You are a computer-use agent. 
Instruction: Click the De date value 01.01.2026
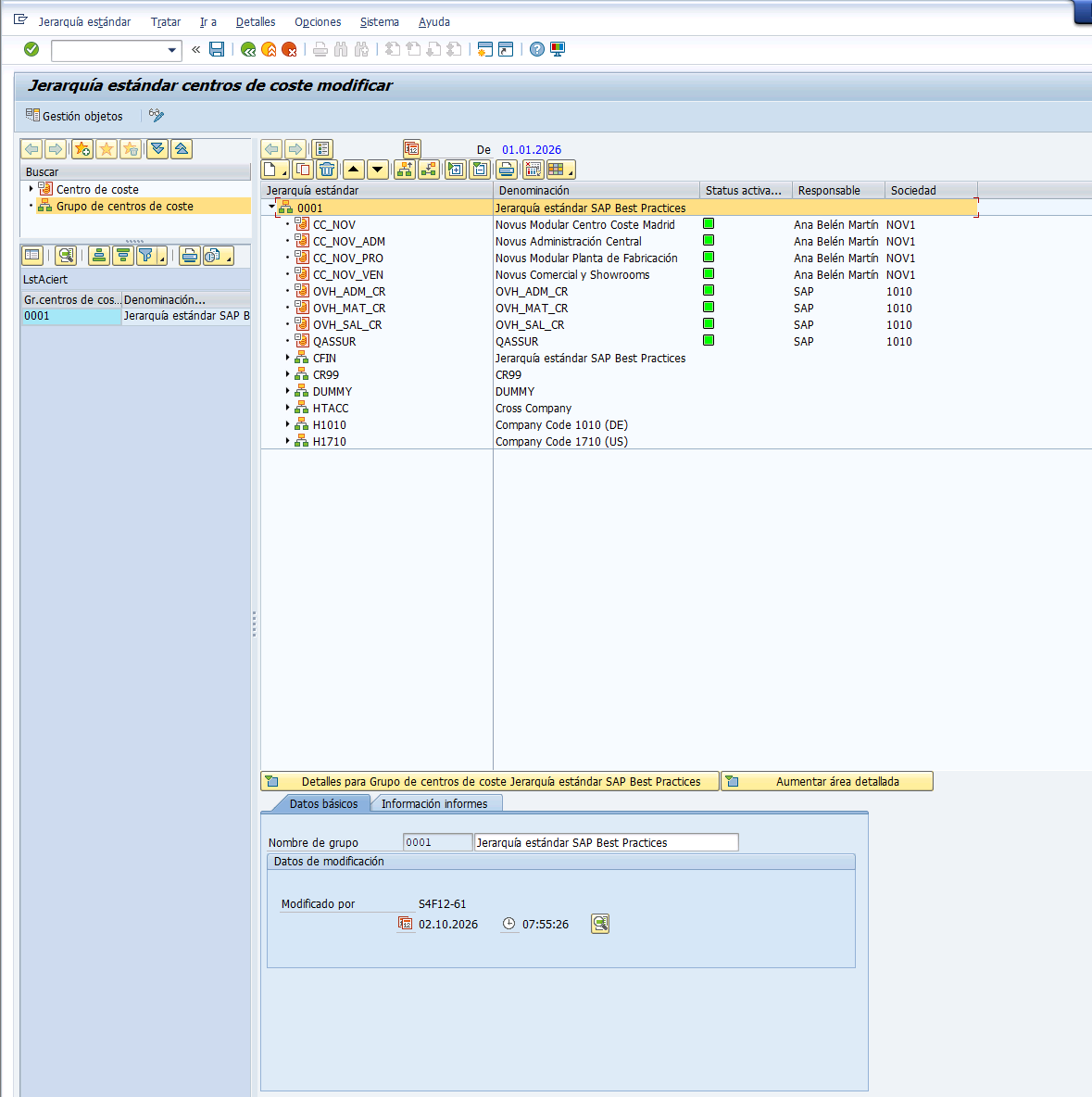click(x=532, y=150)
